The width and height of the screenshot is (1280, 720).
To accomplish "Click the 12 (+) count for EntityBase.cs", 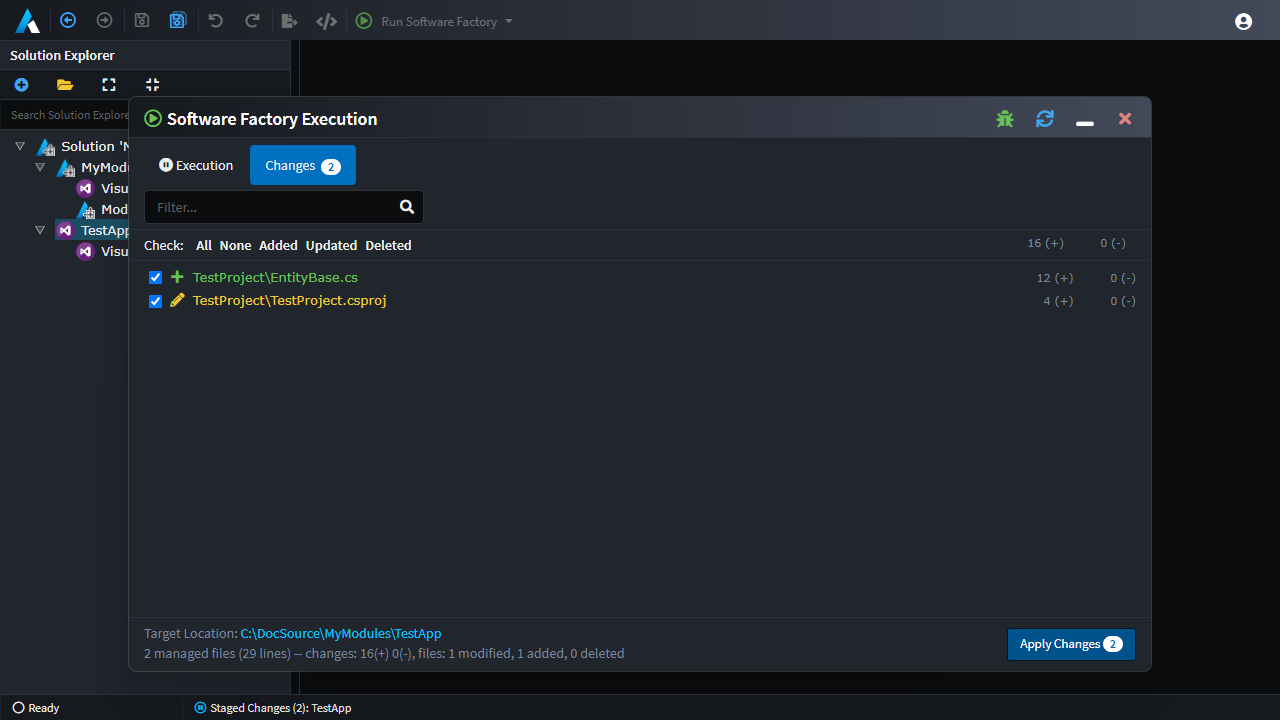I will 1055,278.
